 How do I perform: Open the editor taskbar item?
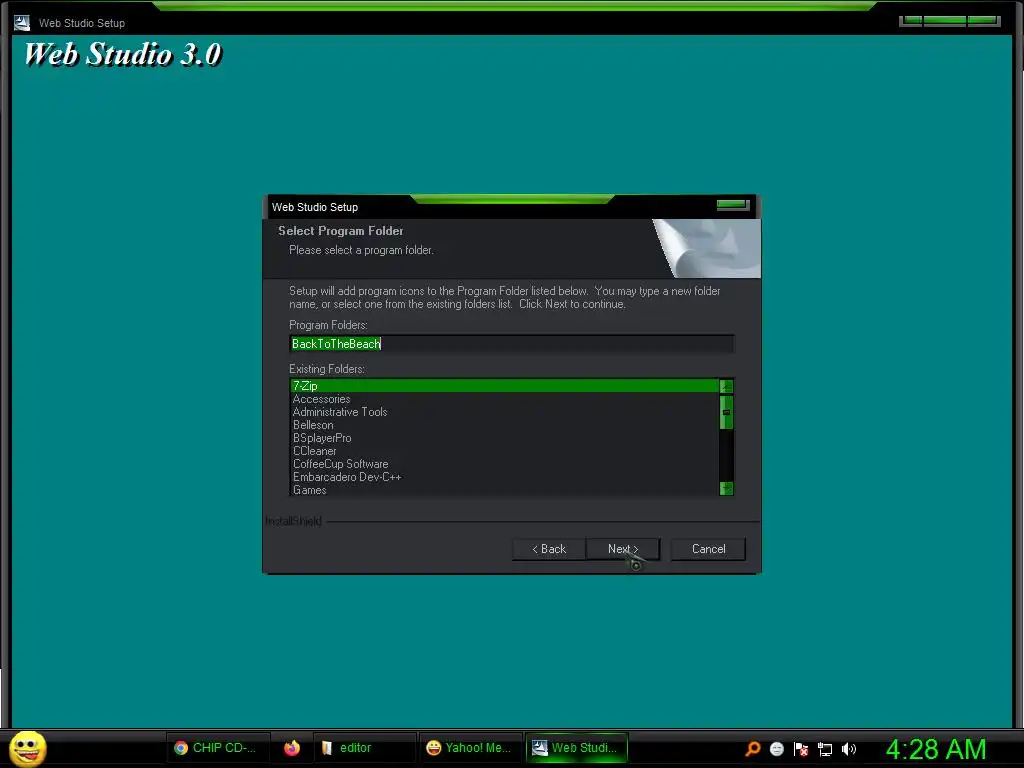pyautogui.click(x=366, y=748)
